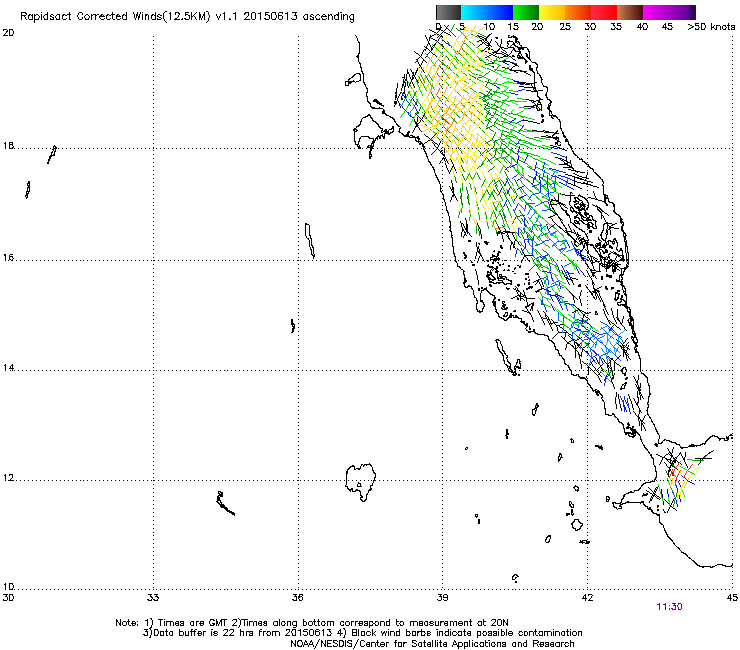
Task: Click the latitude axis label '16'
Action: 8,258
